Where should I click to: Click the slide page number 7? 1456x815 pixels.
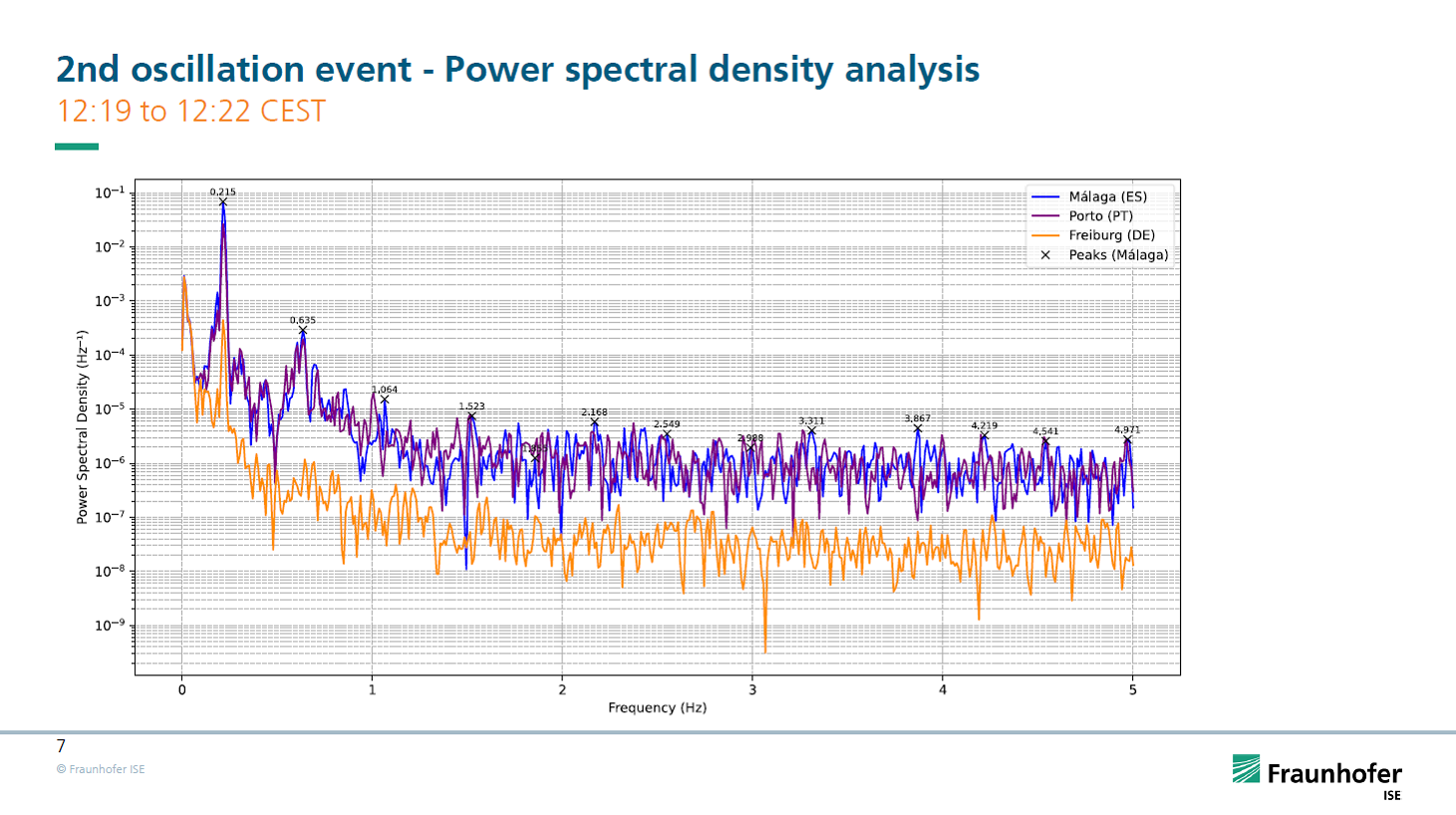[x=61, y=746]
